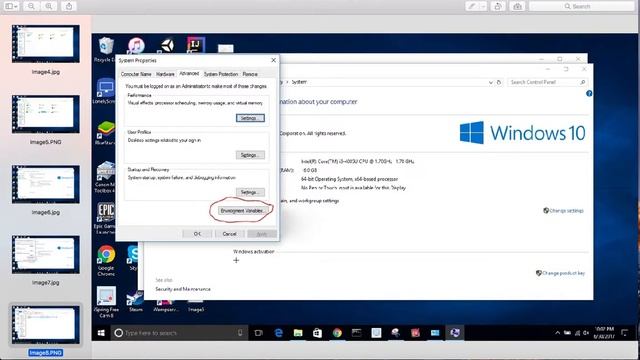Click the Type here to search box

pyautogui.click(x=180, y=333)
